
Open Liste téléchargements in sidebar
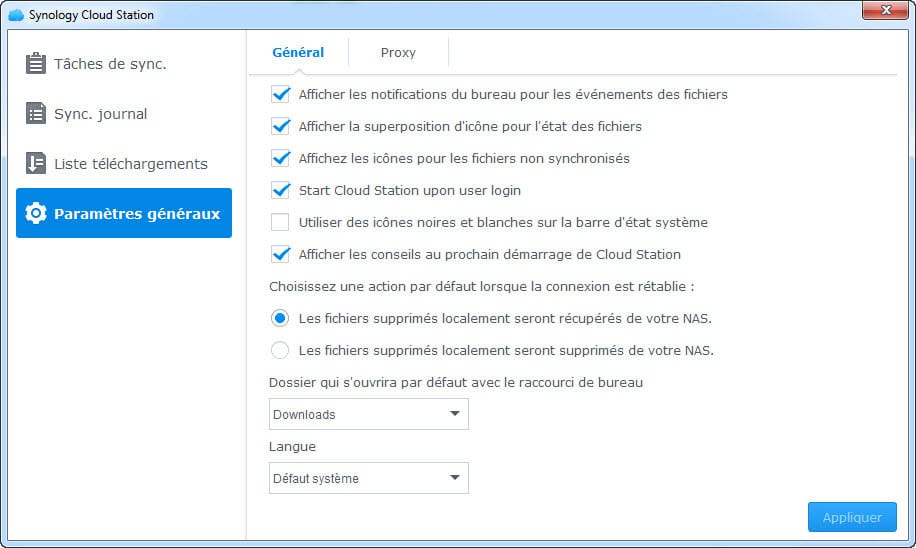[124, 164]
